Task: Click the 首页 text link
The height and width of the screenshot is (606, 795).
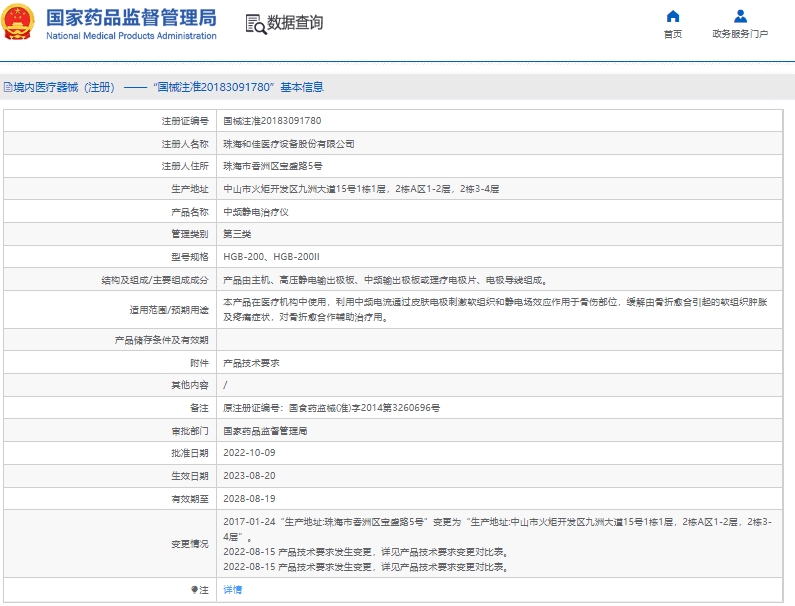Action: [673, 34]
